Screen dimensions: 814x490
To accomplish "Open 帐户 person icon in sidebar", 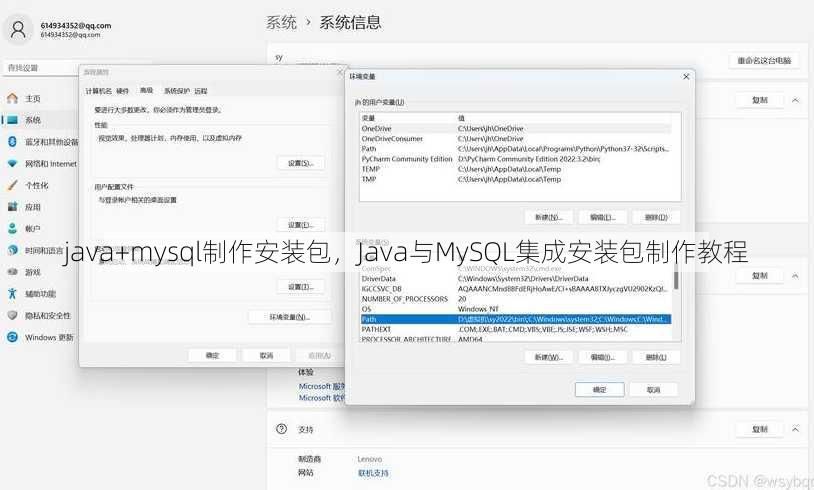I will tap(12, 228).
